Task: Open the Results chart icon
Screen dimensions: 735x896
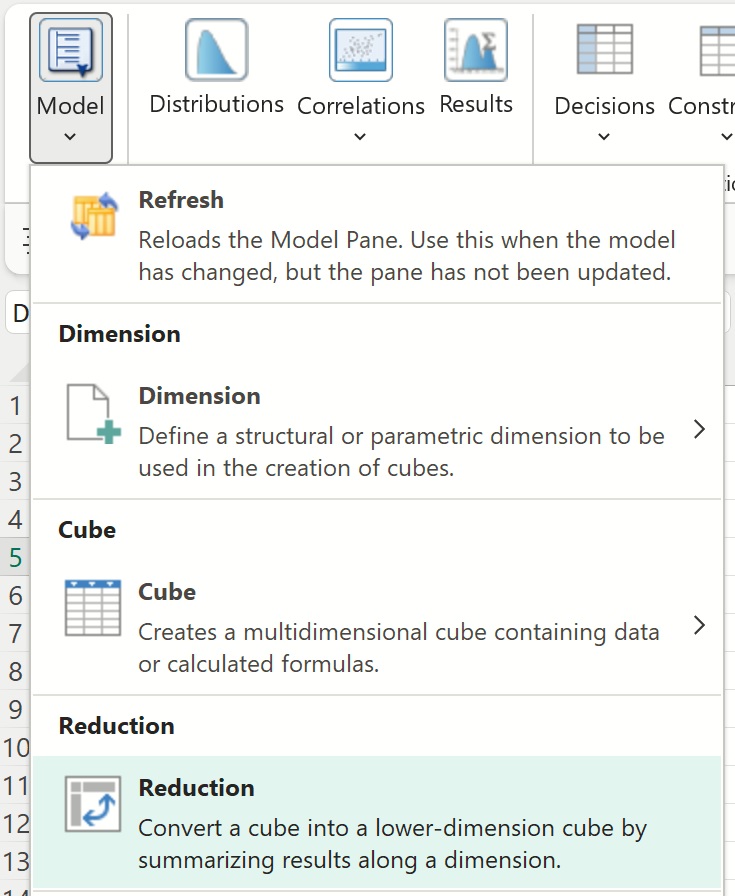Action: point(476,50)
